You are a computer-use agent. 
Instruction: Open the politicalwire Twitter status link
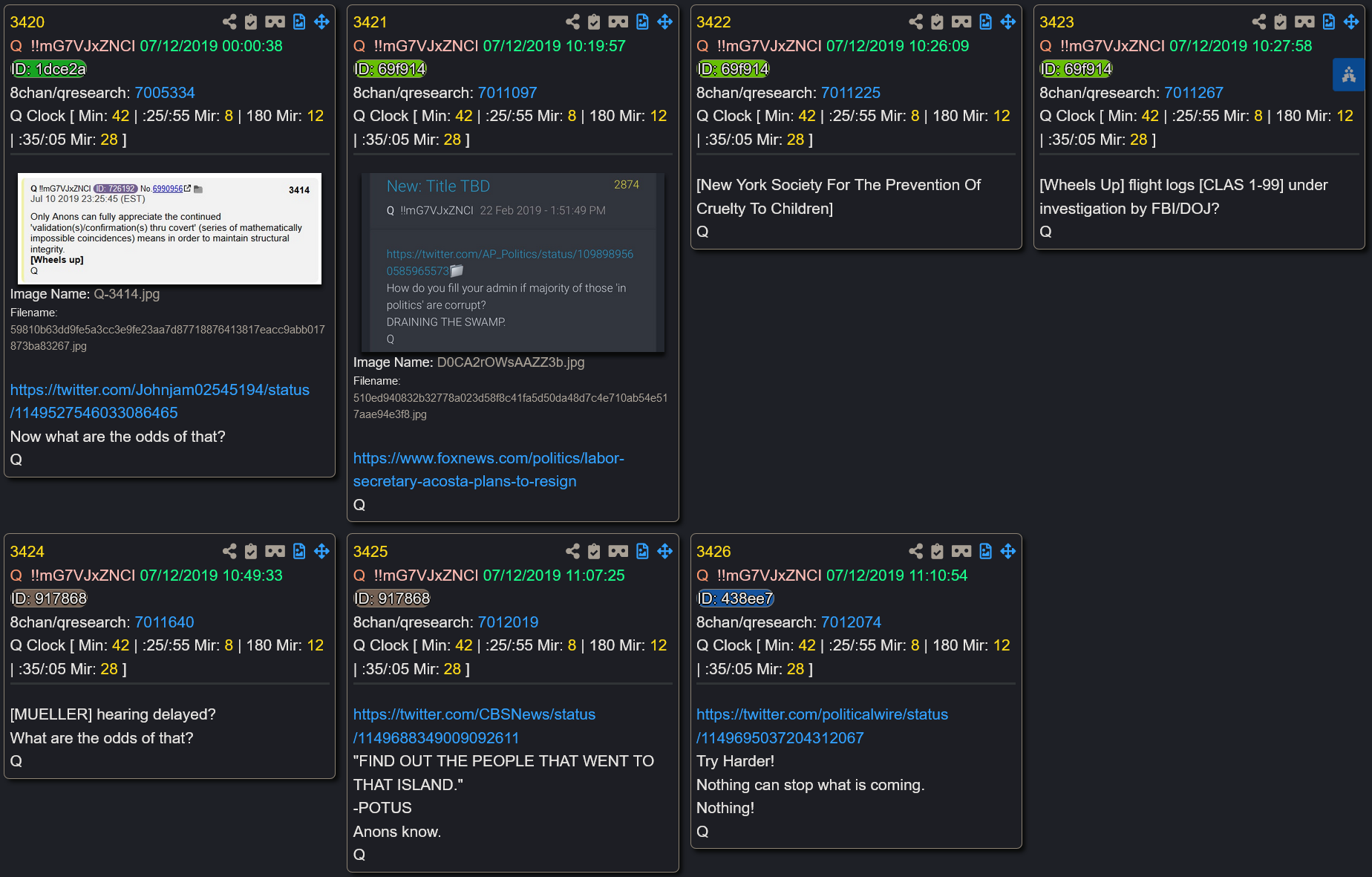pyautogui.click(x=822, y=726)
